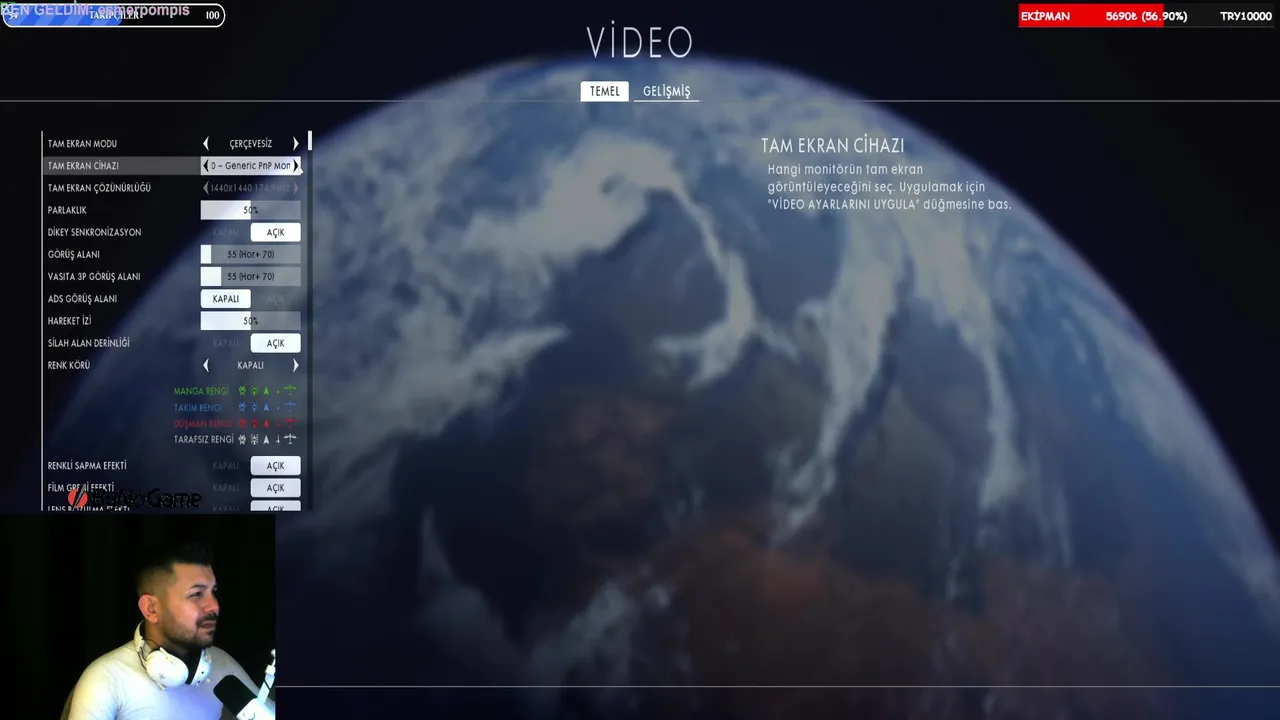Click the Takım Rengi label

(x=198, y=408)
